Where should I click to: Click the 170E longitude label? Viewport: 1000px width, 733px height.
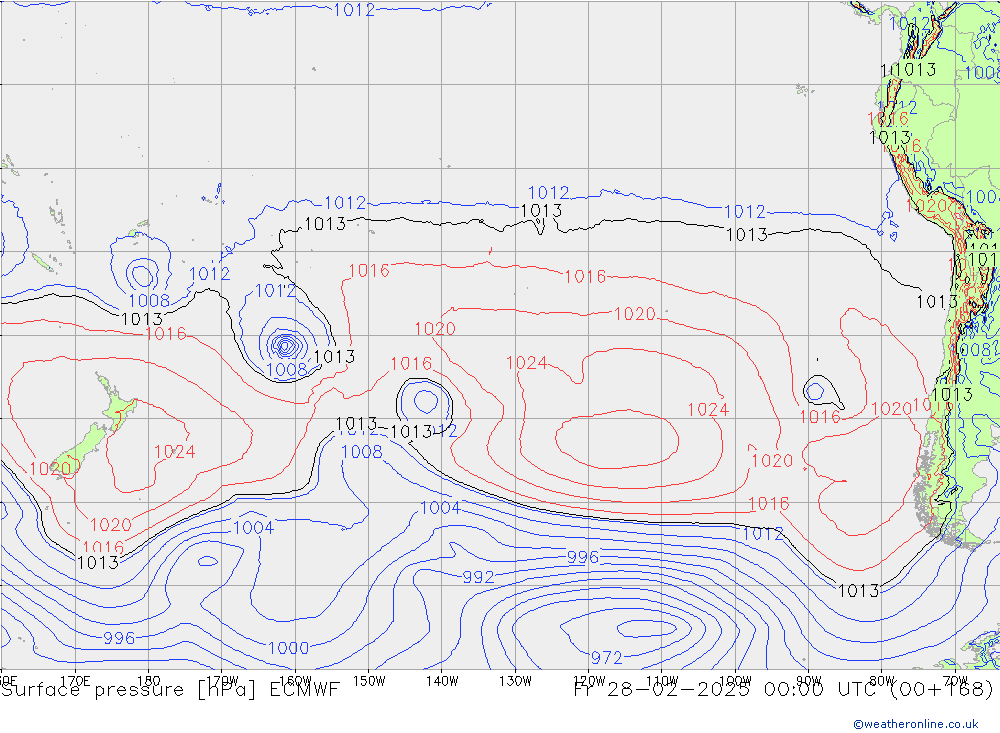tap(75, 681)
